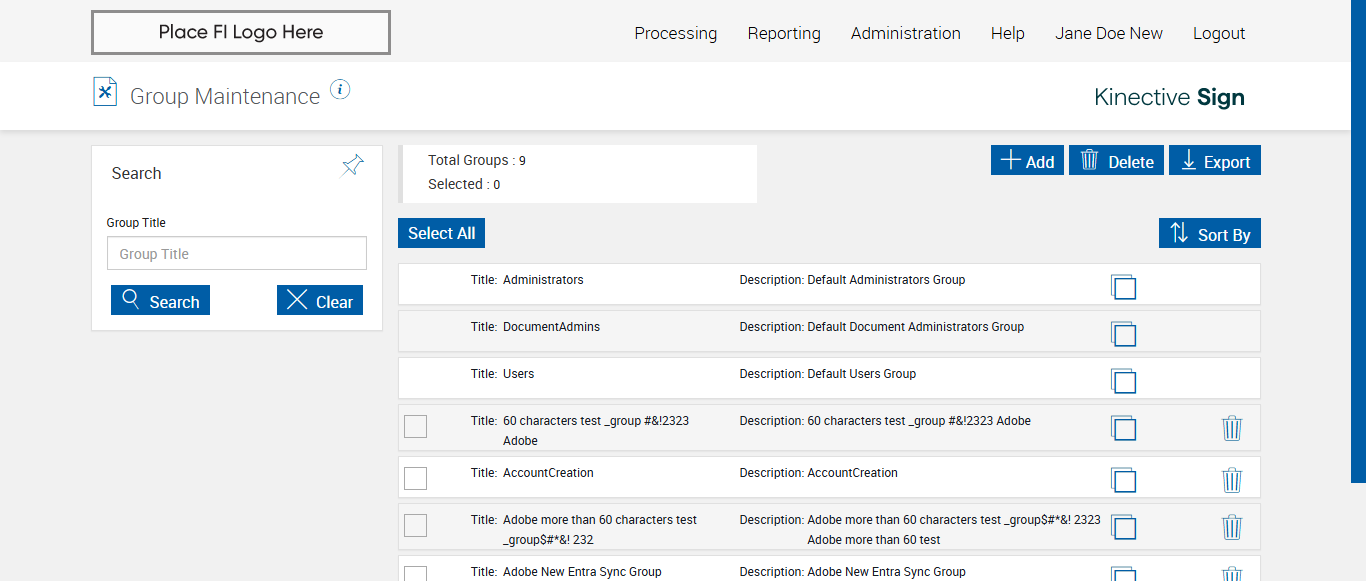Open the Processing menu
The height and width of the screenshot is (581, 1366).
675,33
